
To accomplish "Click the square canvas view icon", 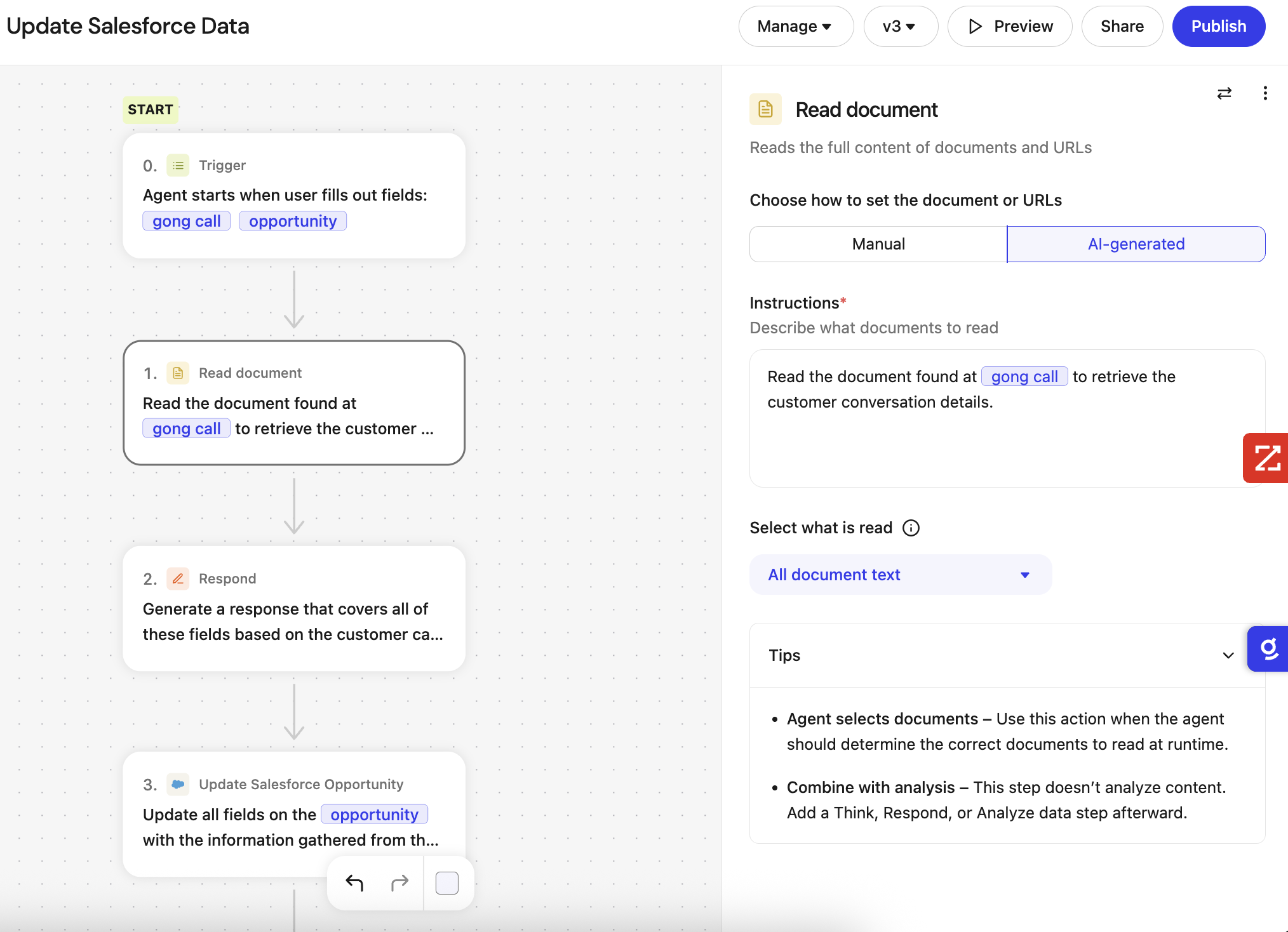I will (447, 882).
